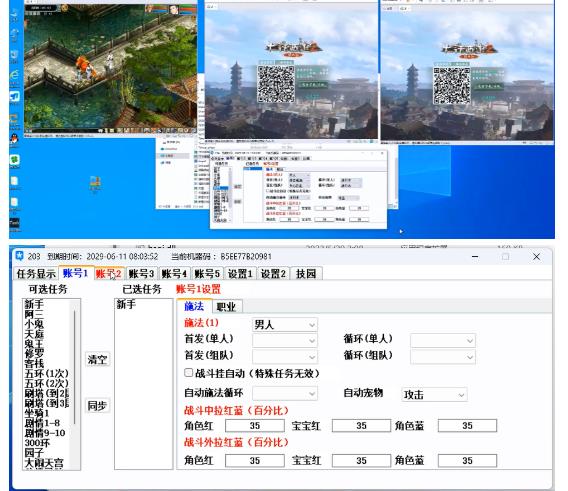Select 修罗 in task list
The image size is (568, 491).
click(34, 353)
